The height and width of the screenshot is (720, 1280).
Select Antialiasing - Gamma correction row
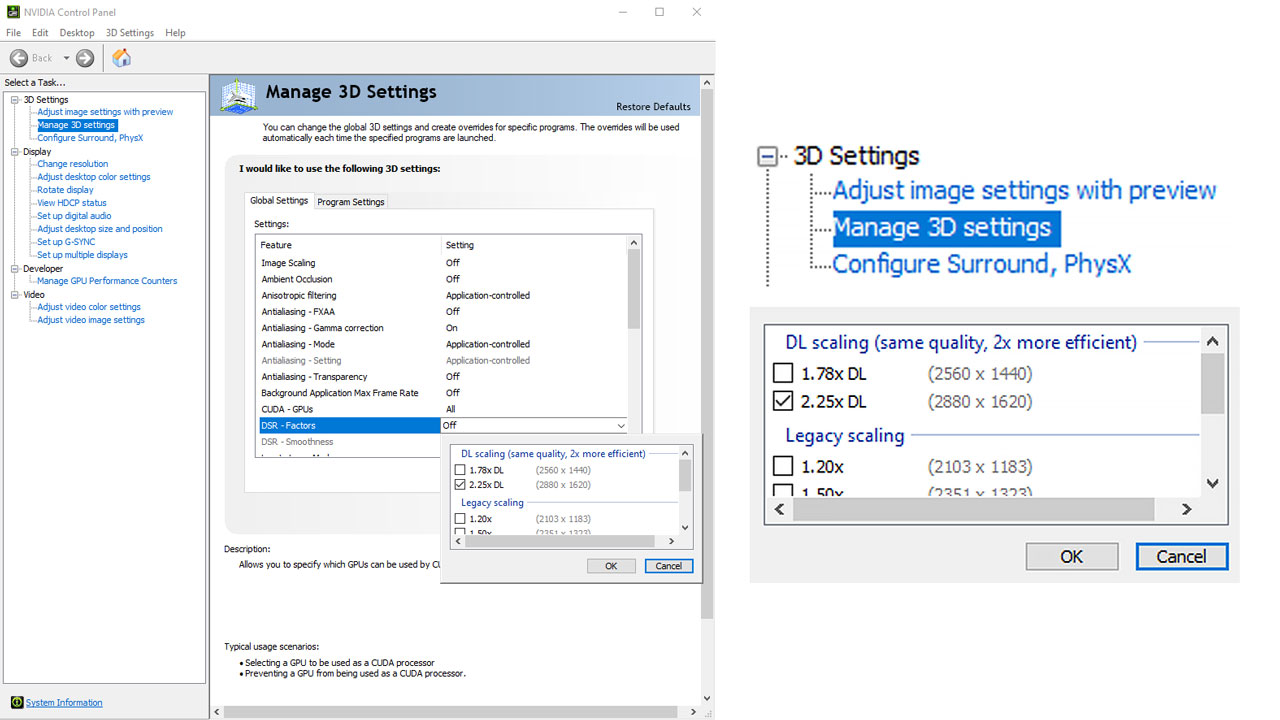(441, 328)
